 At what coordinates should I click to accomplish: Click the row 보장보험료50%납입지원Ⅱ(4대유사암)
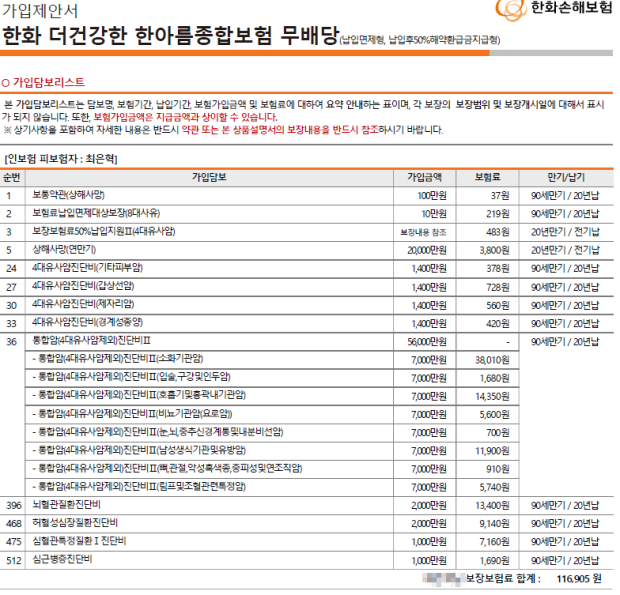tap(307, 232)
